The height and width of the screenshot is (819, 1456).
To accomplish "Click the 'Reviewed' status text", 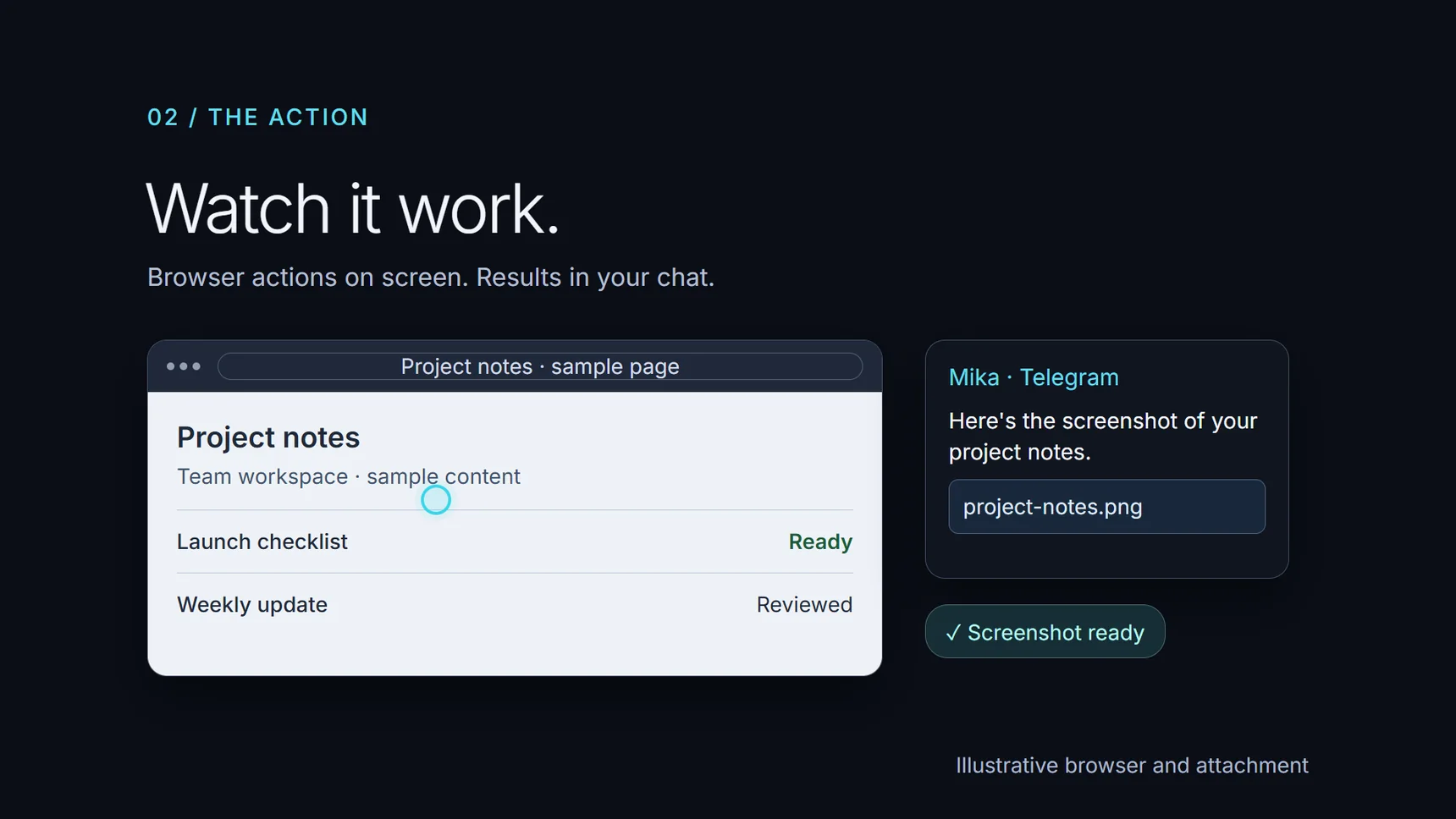I will click(804, 605).
